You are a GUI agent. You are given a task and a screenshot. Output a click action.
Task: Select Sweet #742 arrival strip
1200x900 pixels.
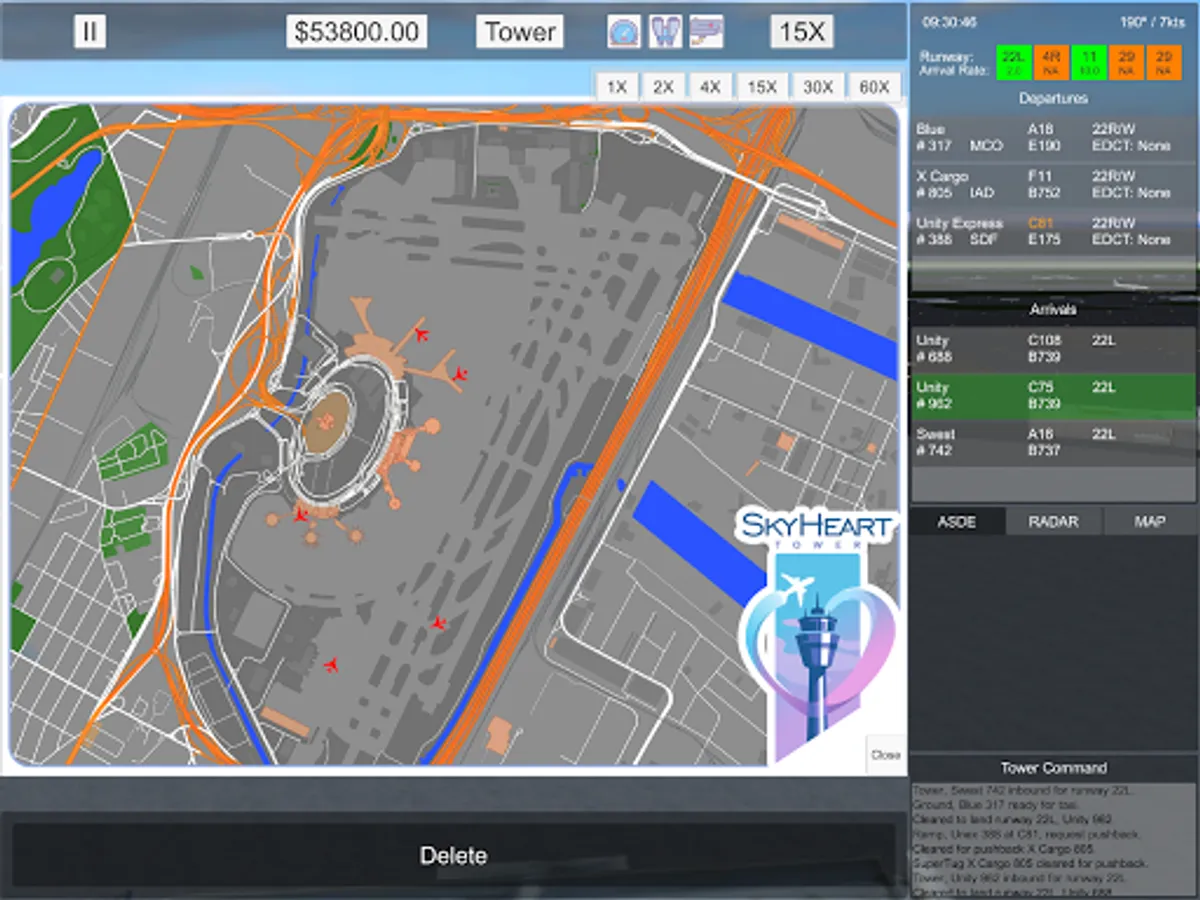click(x=1053, y=443)
